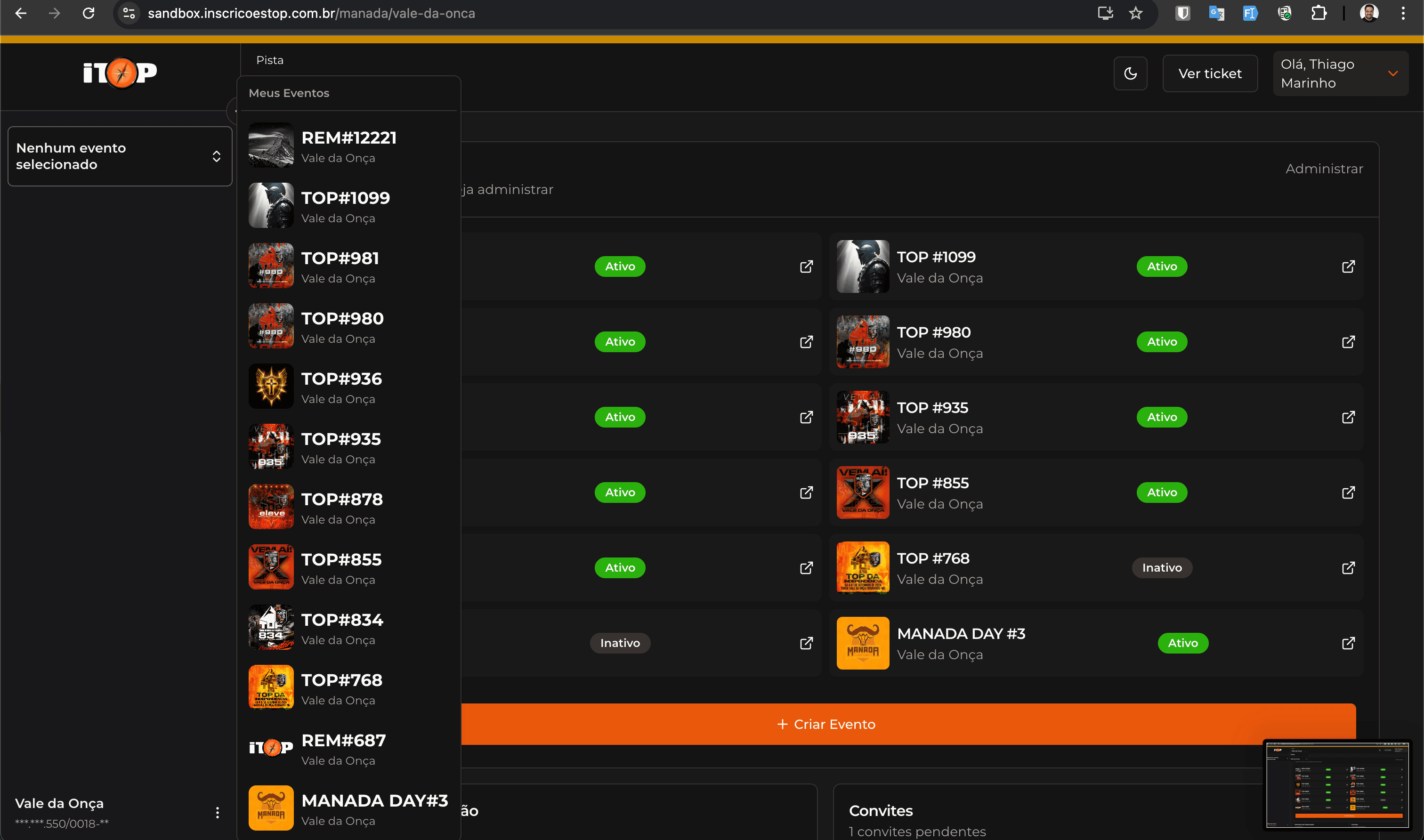Click the Inativo badge on TOP #768
The width and height of the screenshot is (1424, 840).
pyautogui.click(x=1162, y=568)
